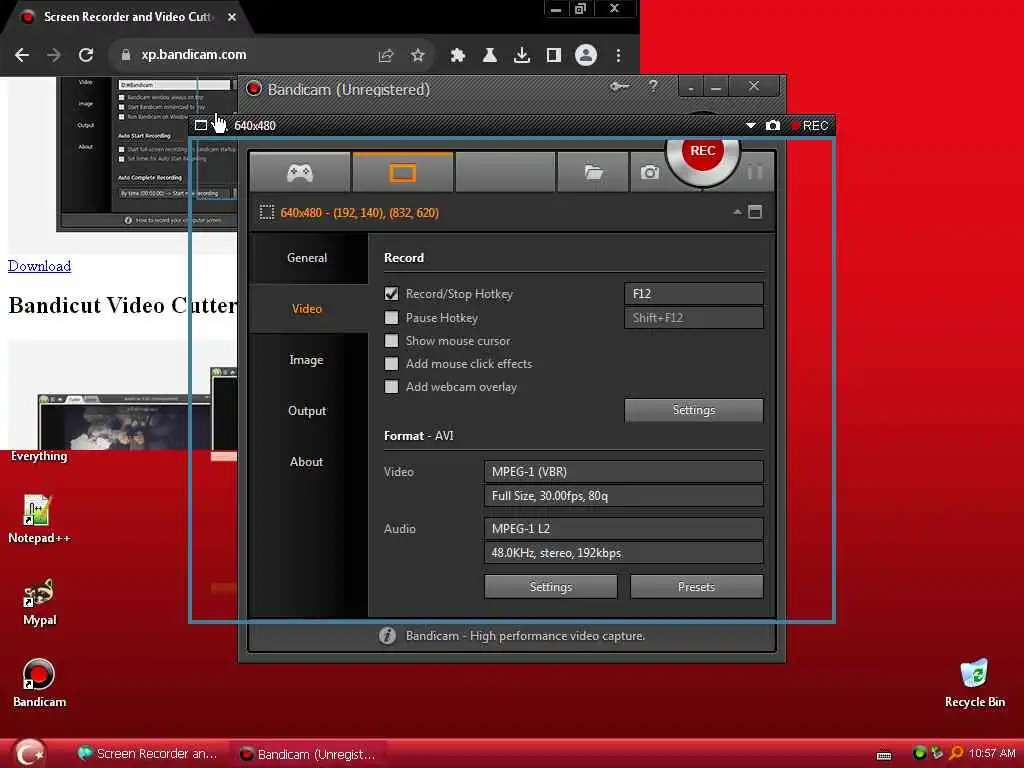Open the browser profile avatar
The image size is (1024, 768).
coord(586,55)
